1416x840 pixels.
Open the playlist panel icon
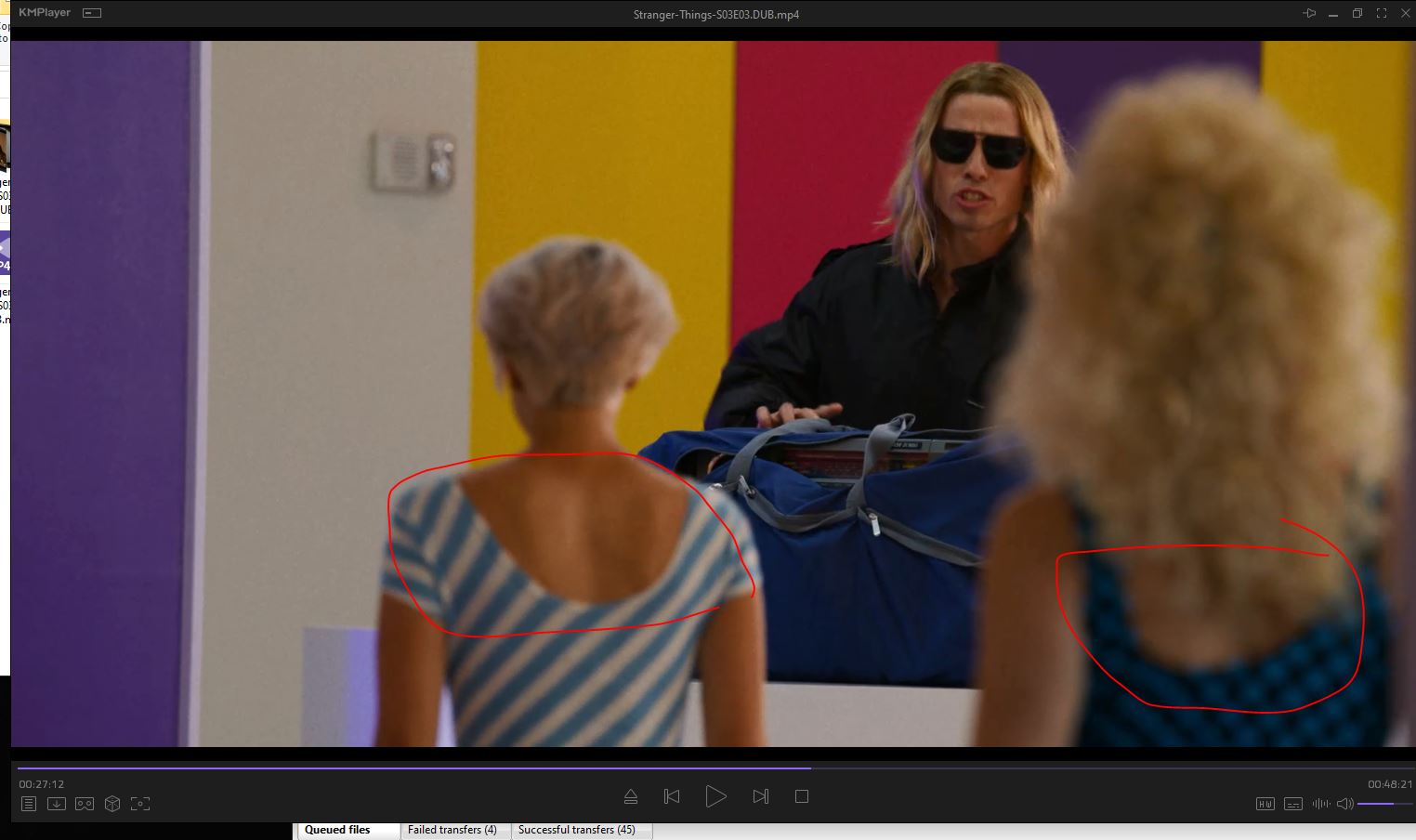point(29,804)
